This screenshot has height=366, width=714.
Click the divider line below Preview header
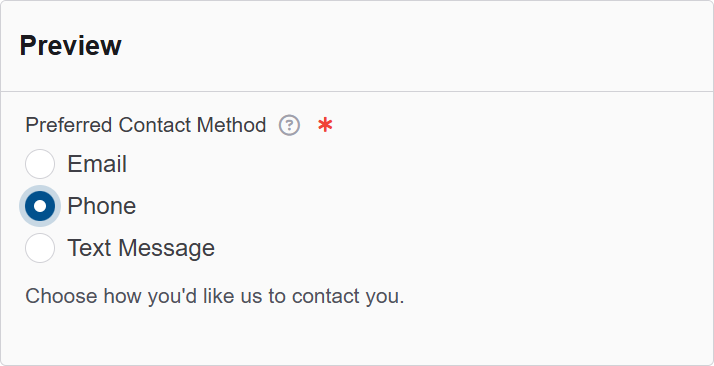coord(357,92)
